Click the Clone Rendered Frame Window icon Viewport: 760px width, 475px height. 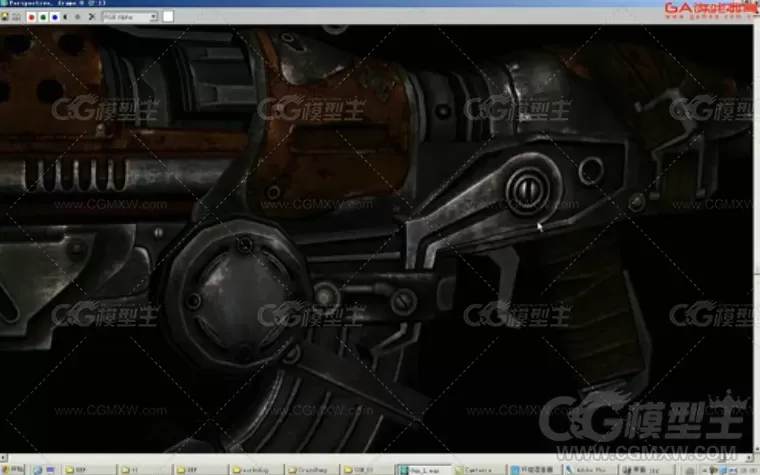16,17
